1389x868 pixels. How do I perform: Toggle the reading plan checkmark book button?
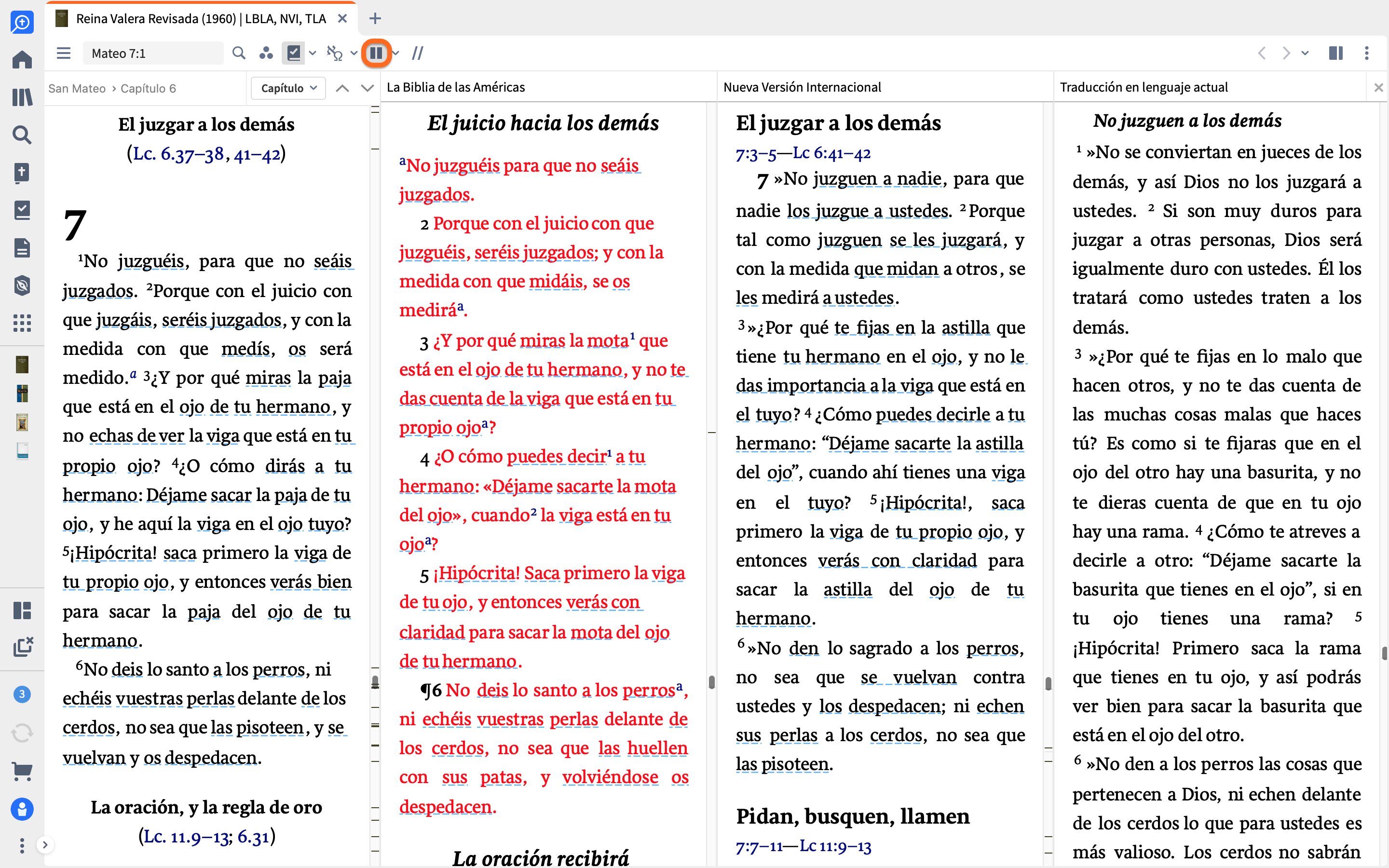293,54
